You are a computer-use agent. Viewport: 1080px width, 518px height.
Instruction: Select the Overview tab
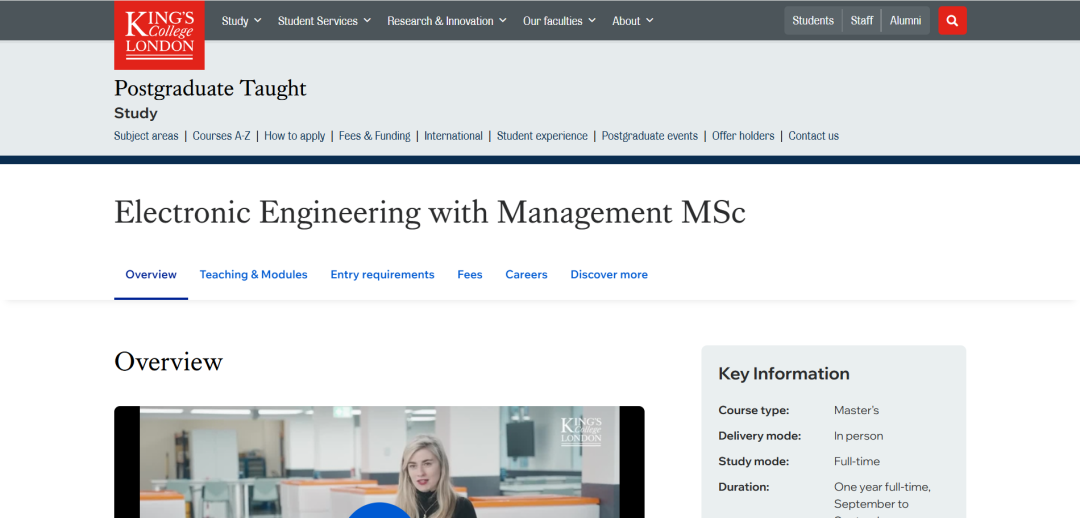(x=151, y=274)
